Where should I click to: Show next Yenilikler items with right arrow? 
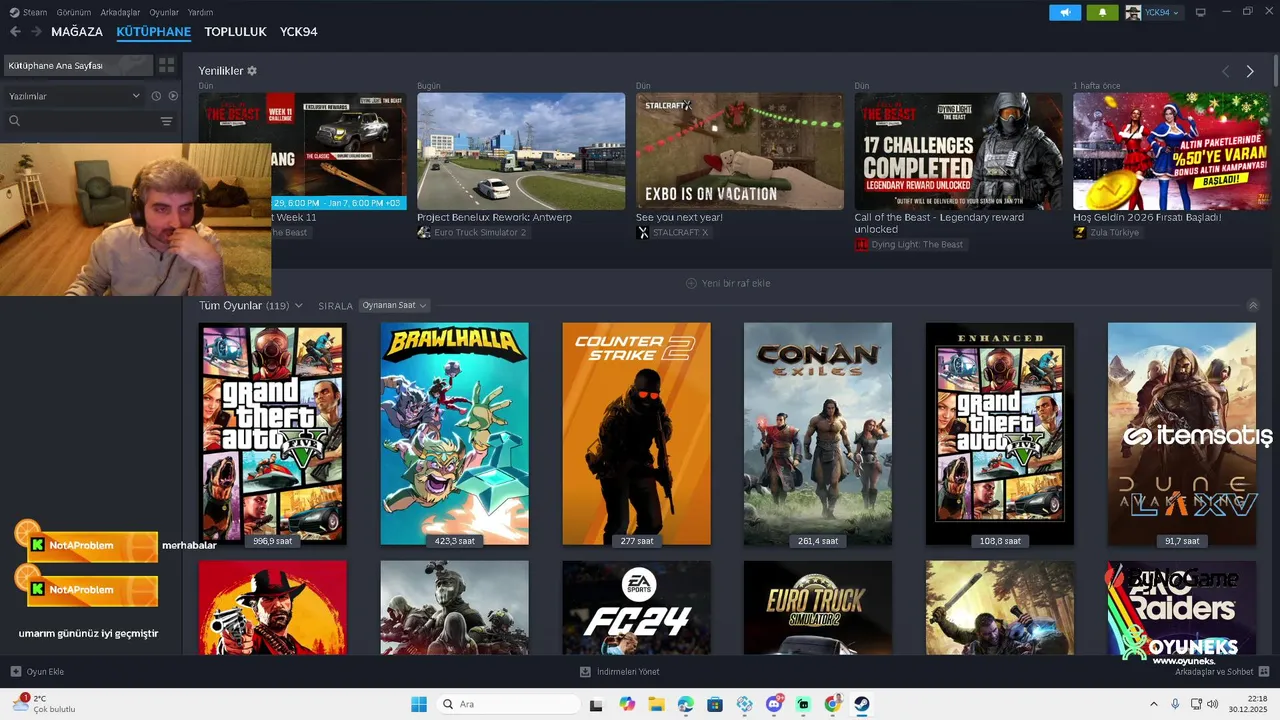pos(1250,71)
